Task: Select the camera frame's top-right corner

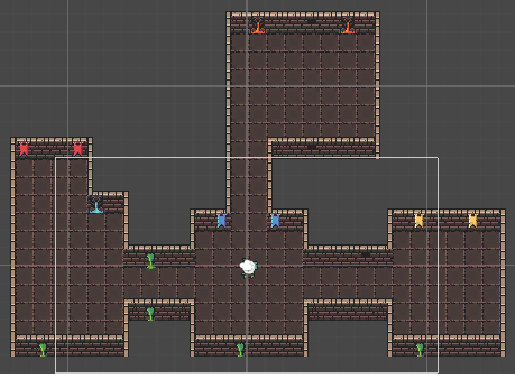Action: coord(438,157)
